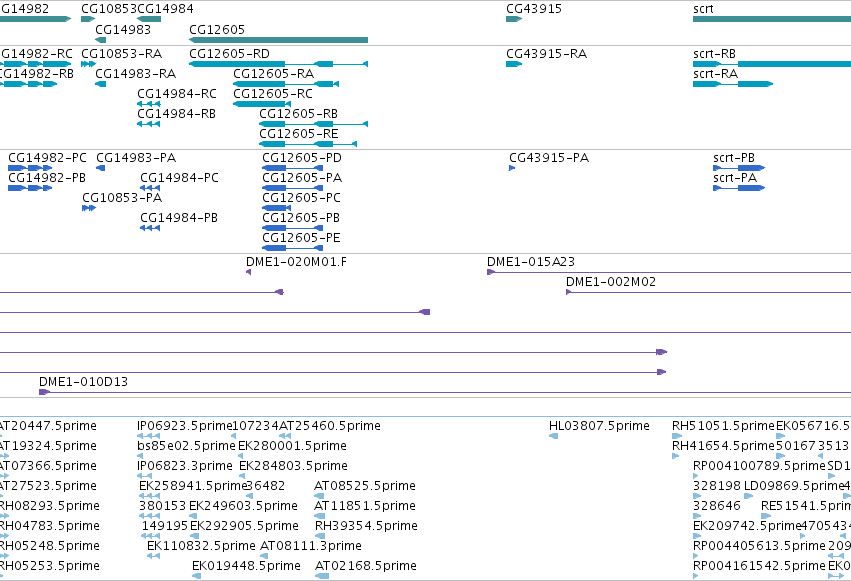Select transcript CG12605-RC
The height and width of the screenshot is (581, 851).
[262, 104]
